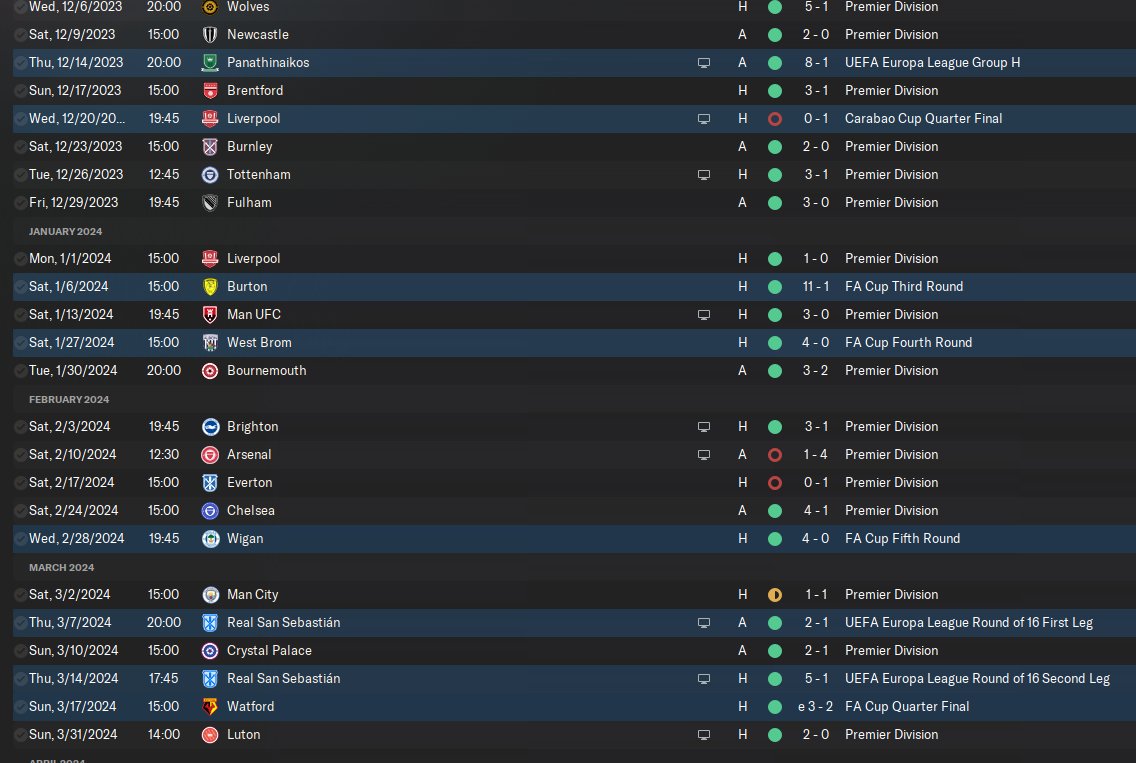Open the 11 - 1 score against Burton

(815, 286)
